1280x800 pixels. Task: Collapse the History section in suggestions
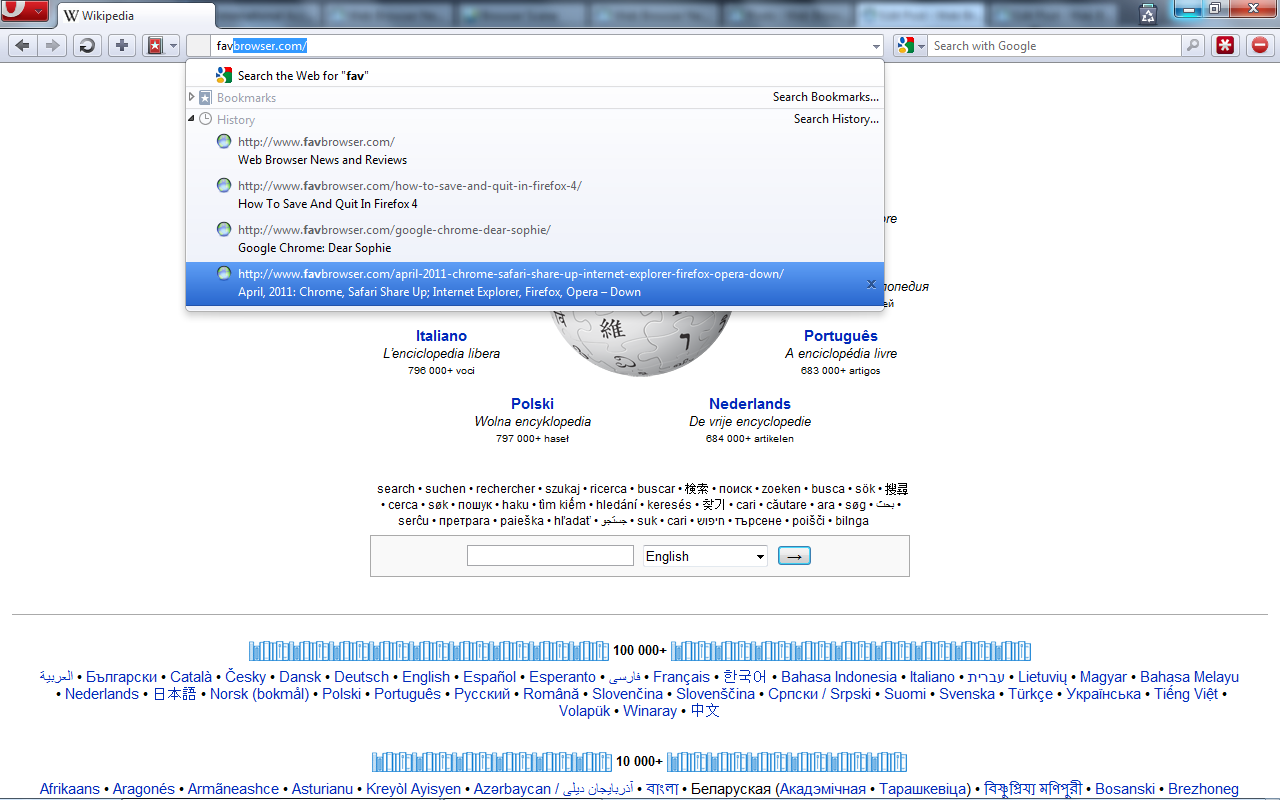192,119
